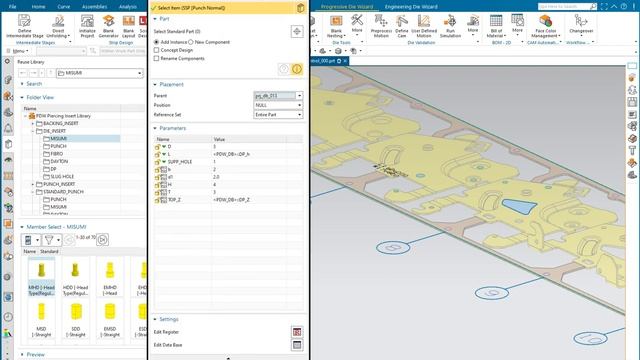Open the Define Cam tool

(402, 21)
